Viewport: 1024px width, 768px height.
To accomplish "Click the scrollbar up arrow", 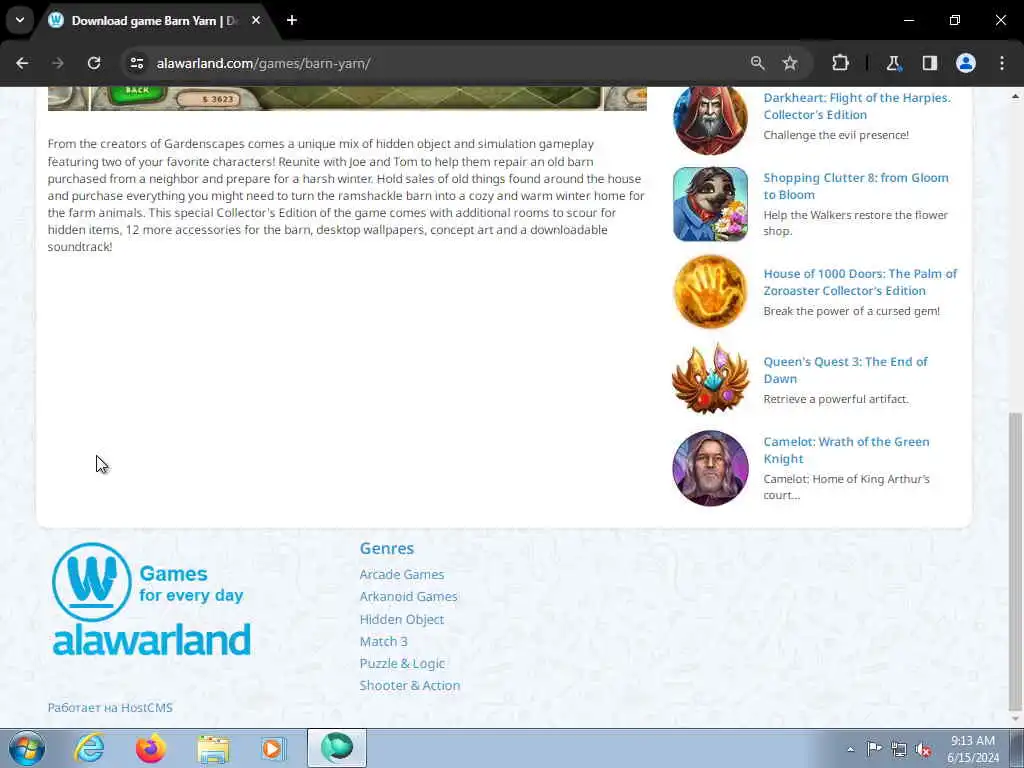I will click(x=1015, y=95).
